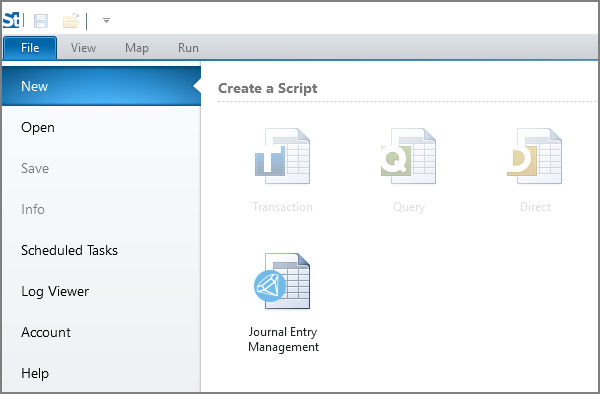Open the File tab
This screenshot has width=600, height=394.
[30, 48]
